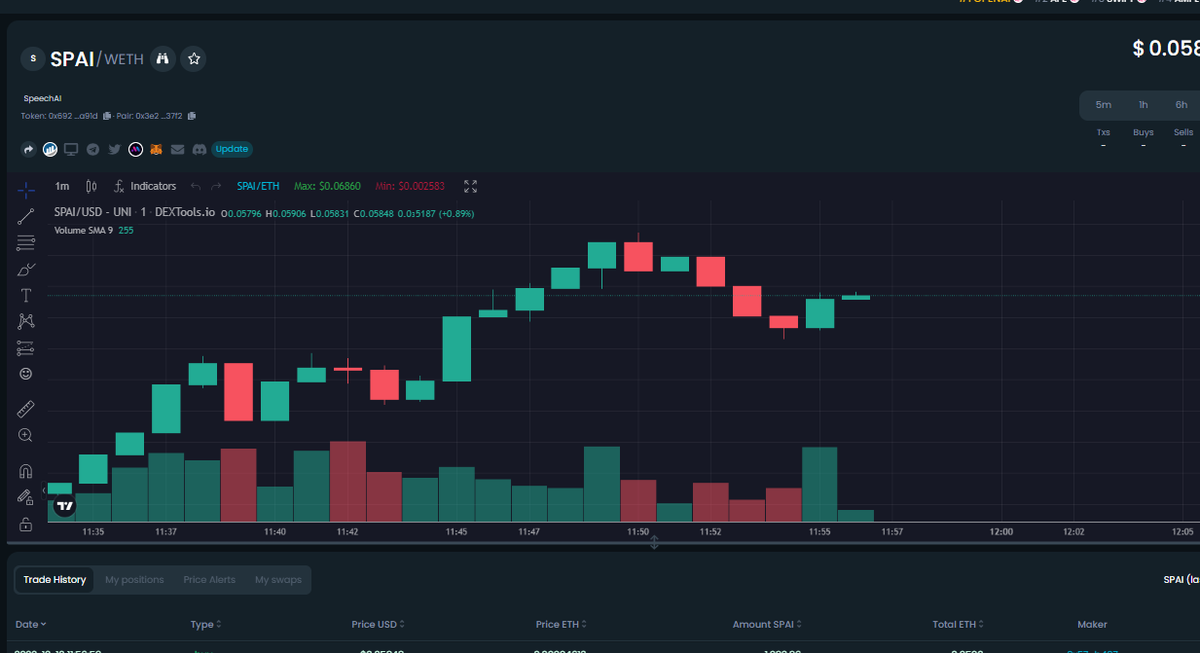Click the chart resize handle arrows
The height and width of the screenshot is (653, 1200).
click(x=654, y=542)
